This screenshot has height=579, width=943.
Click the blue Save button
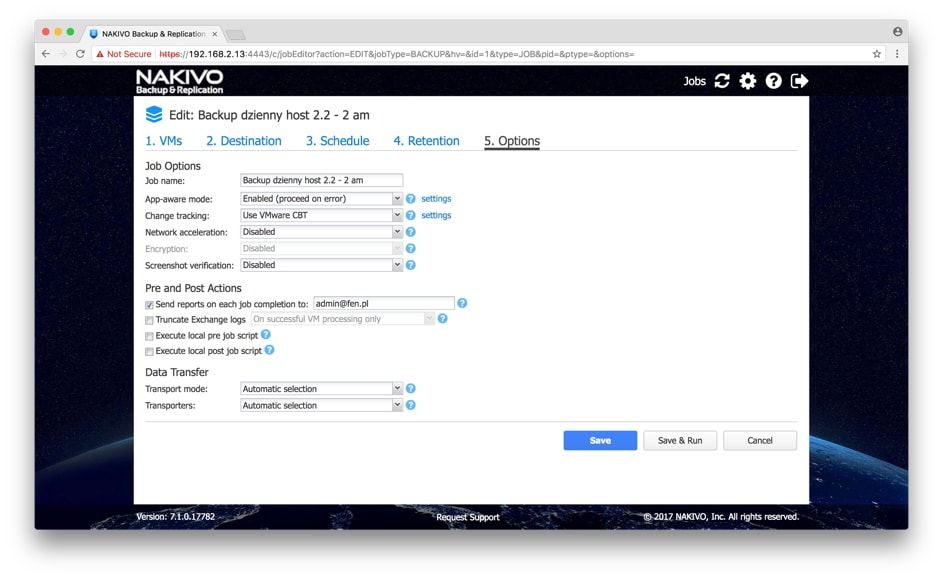tap(600, 440)
